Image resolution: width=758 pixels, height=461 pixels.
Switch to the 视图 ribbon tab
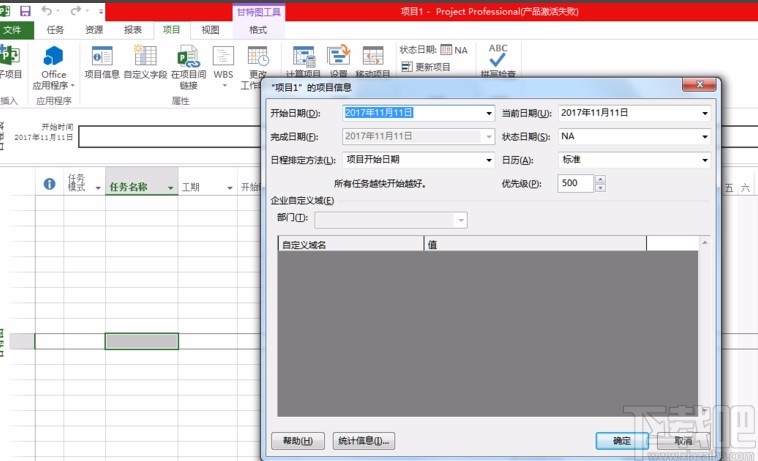coord(210,30)
